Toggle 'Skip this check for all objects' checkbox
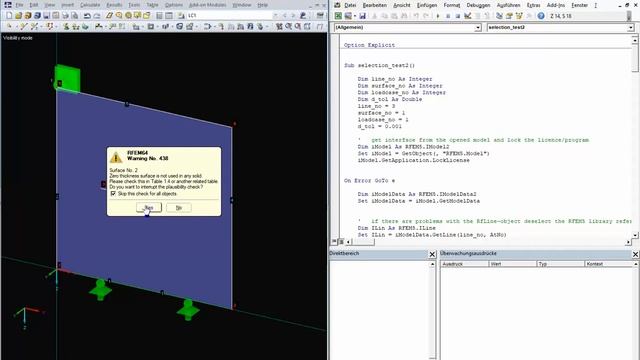 coord(113,193)
